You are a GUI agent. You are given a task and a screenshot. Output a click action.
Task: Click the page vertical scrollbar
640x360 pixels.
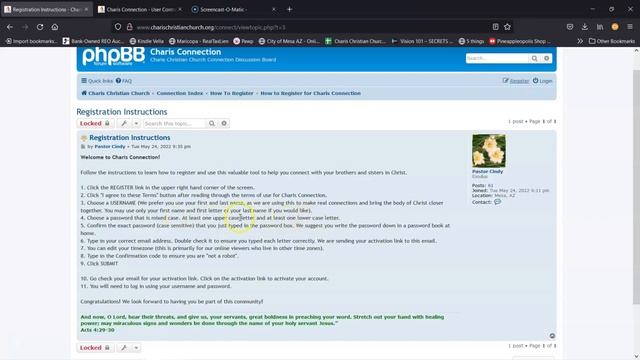coord(636,187)
